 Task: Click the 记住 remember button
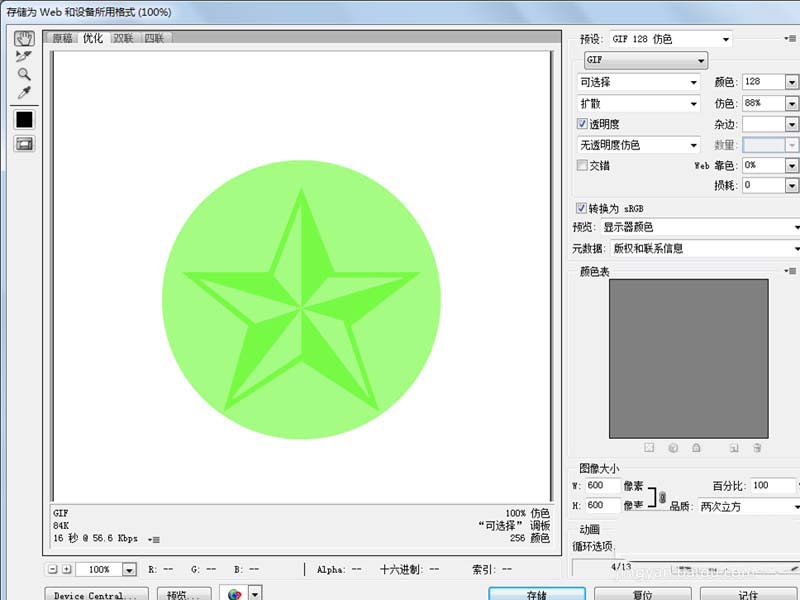point(748,594)
